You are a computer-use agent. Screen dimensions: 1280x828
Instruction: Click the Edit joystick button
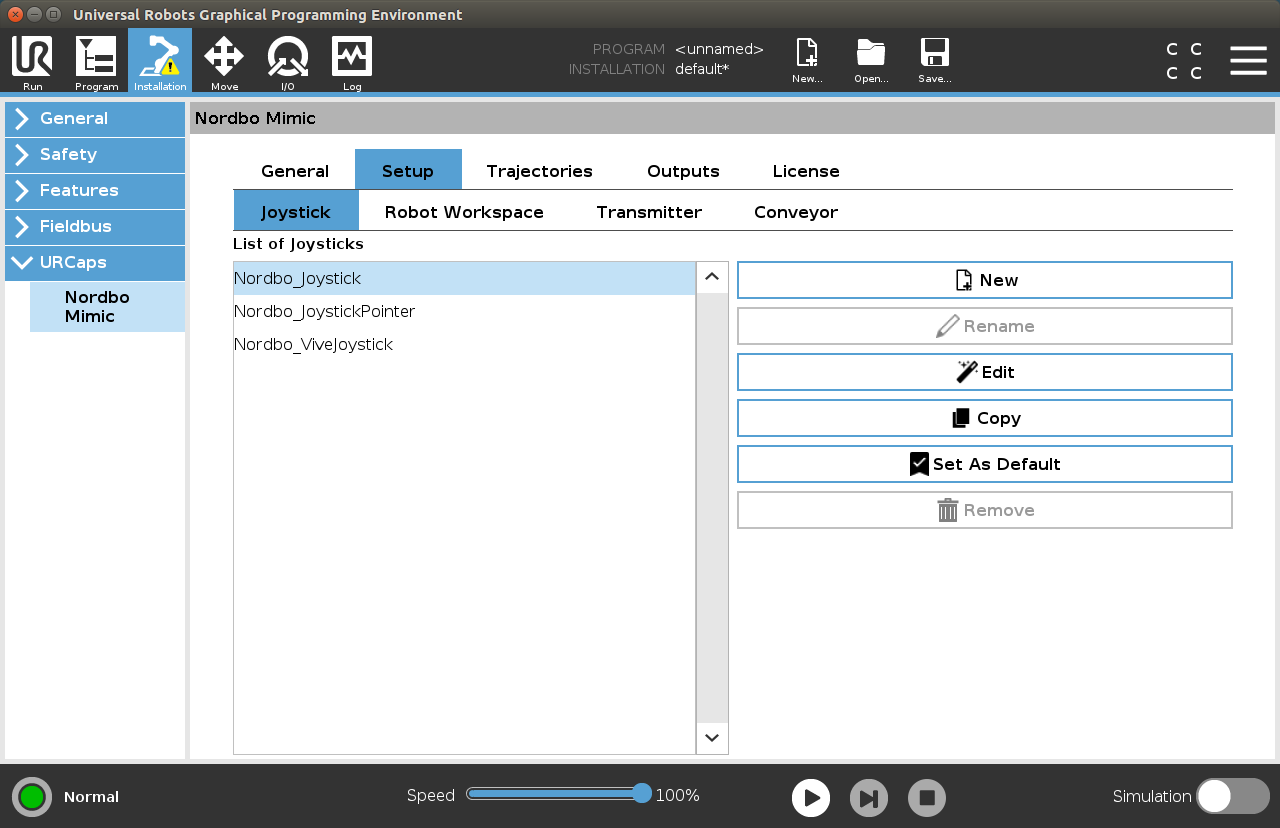click(985, 372)
